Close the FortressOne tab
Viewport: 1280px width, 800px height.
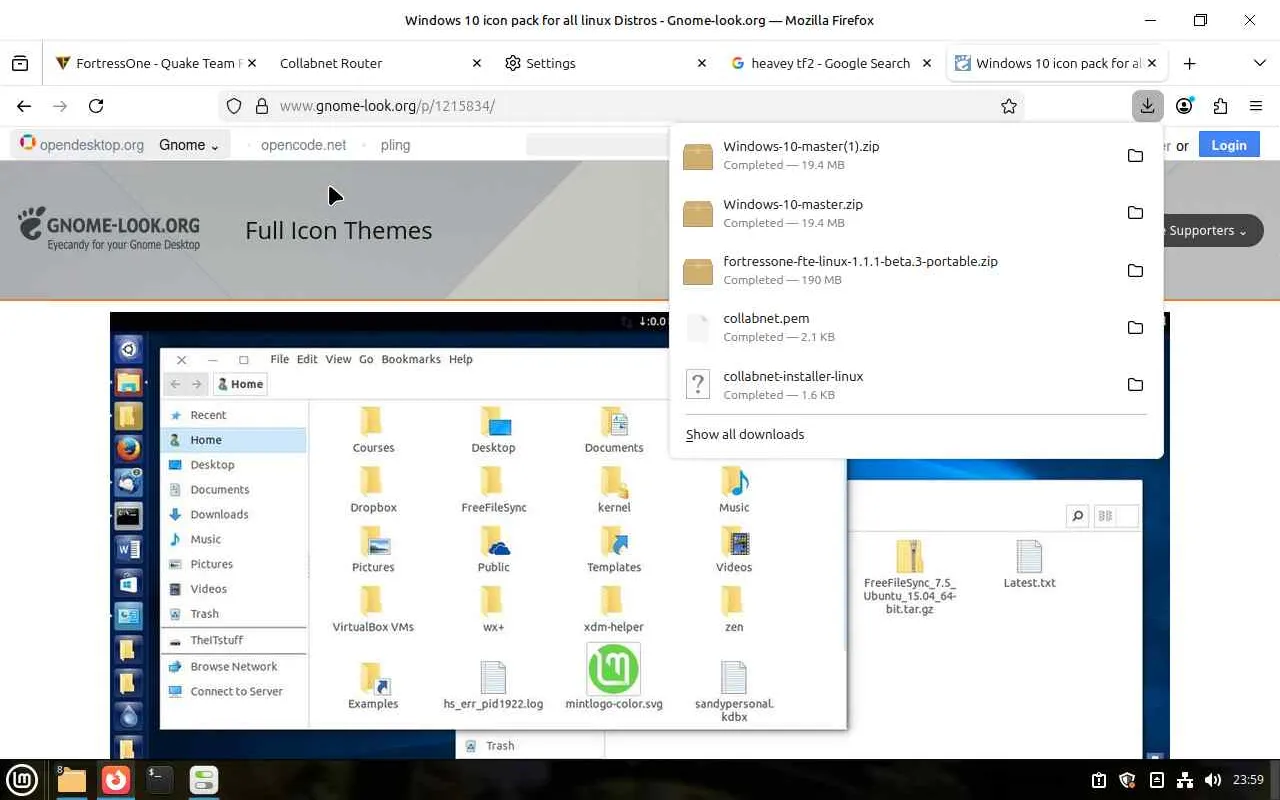pyautogui.click(x=251, y=63)
